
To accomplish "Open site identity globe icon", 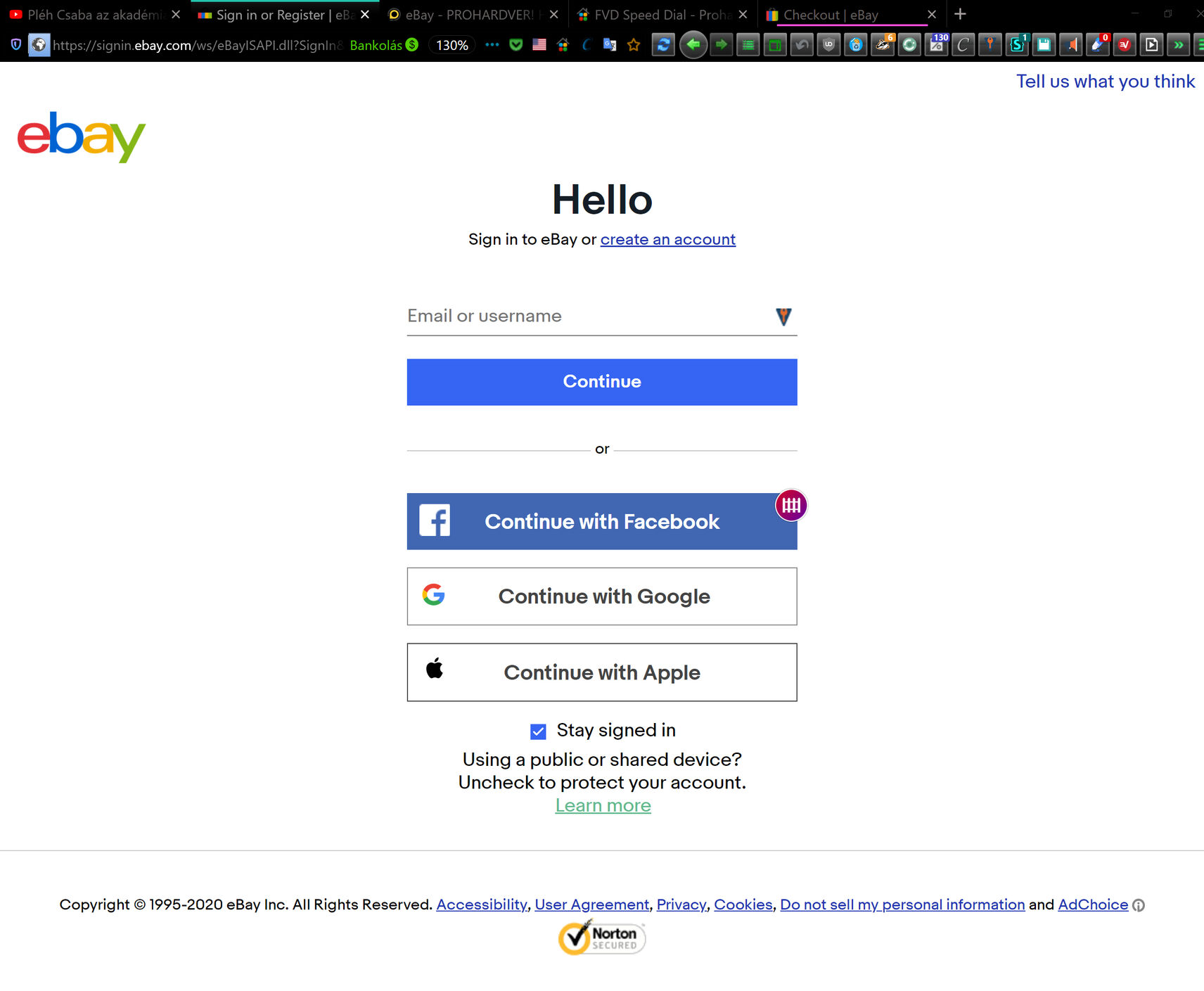I will [39, 45].
